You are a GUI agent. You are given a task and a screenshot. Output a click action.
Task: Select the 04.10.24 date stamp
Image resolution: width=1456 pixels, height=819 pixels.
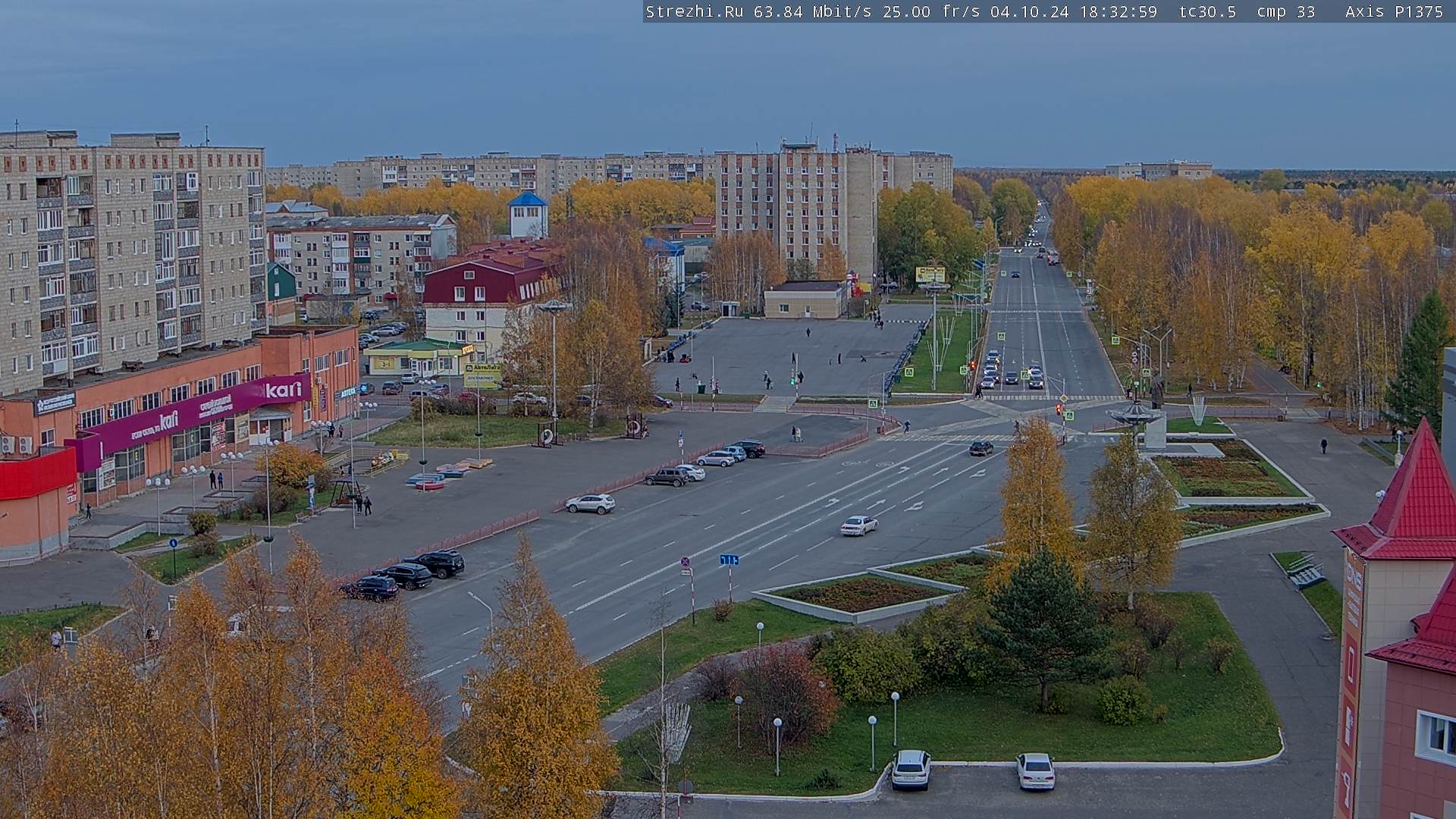(1030, 11)
